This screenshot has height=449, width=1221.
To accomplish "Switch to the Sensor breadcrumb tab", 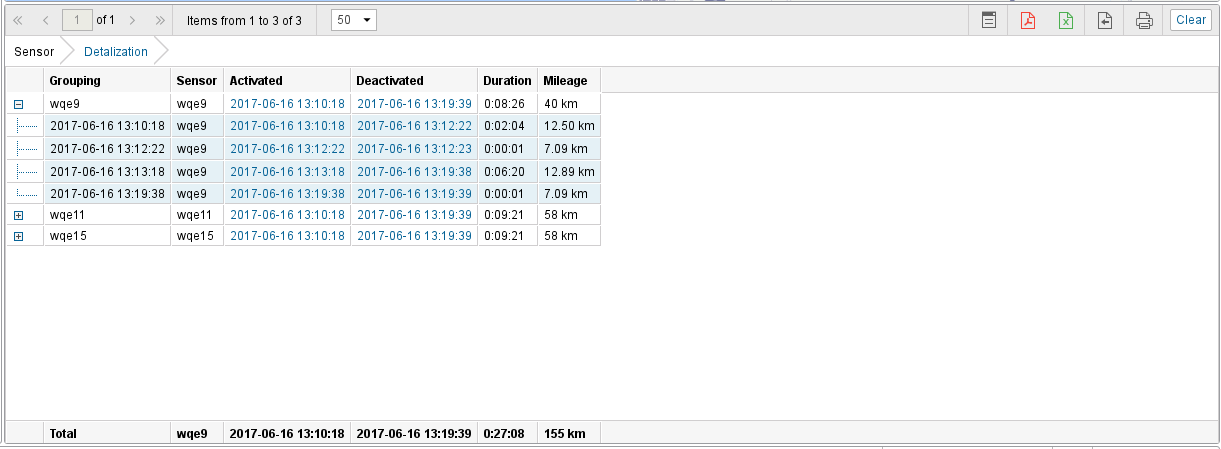I will pos(34,52).
